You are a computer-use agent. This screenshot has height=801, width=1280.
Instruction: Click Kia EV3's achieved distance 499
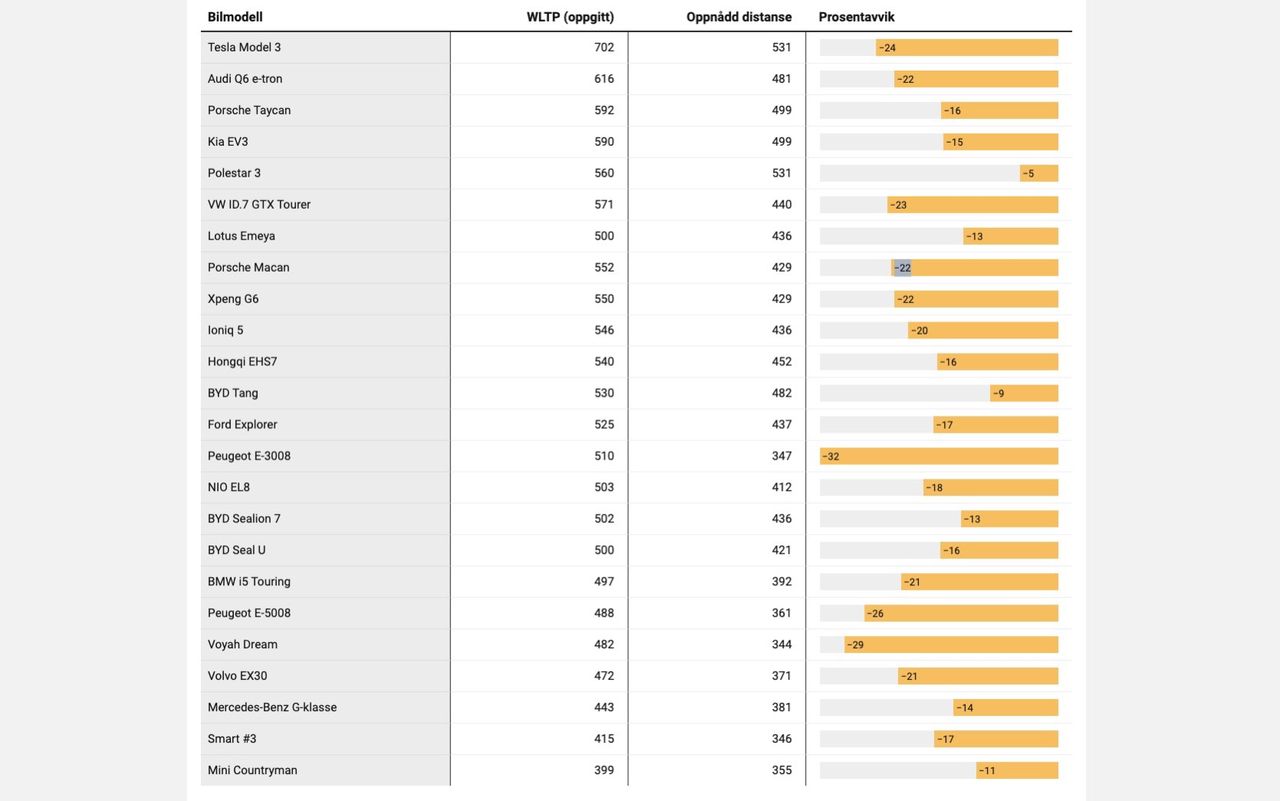[x=781, y=142]
